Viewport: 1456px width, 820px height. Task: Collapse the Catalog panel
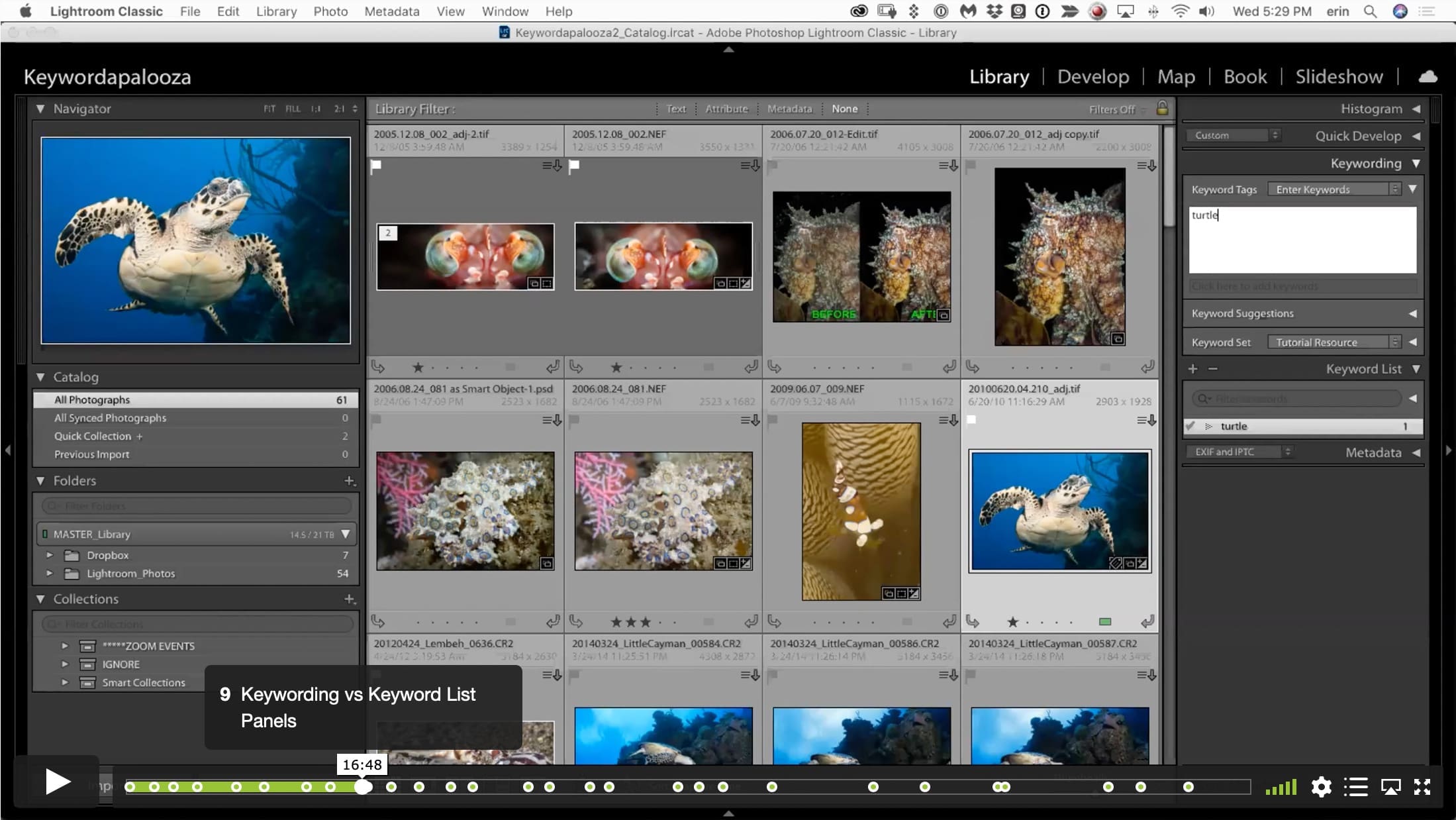coord(40,377)
